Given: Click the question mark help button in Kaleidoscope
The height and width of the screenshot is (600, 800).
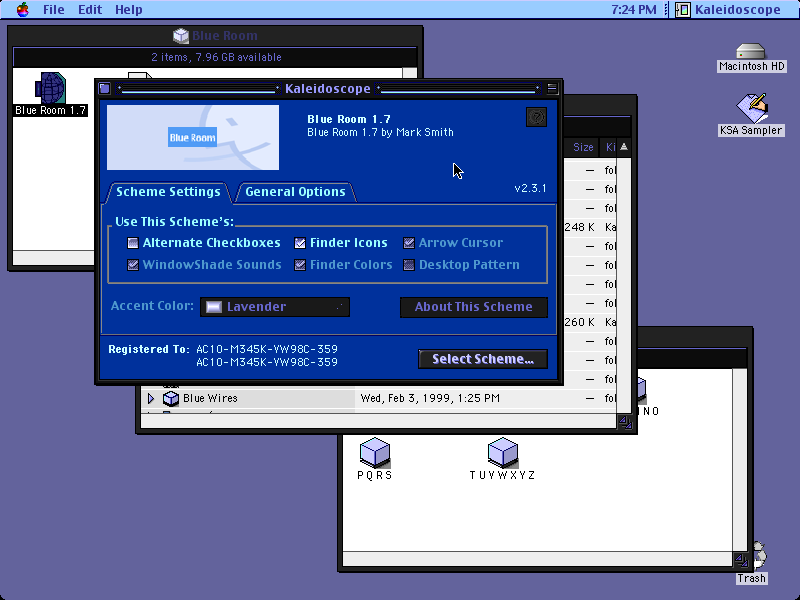Looking at the screenshot, I should pyautogui.click(x=536, y=117).
